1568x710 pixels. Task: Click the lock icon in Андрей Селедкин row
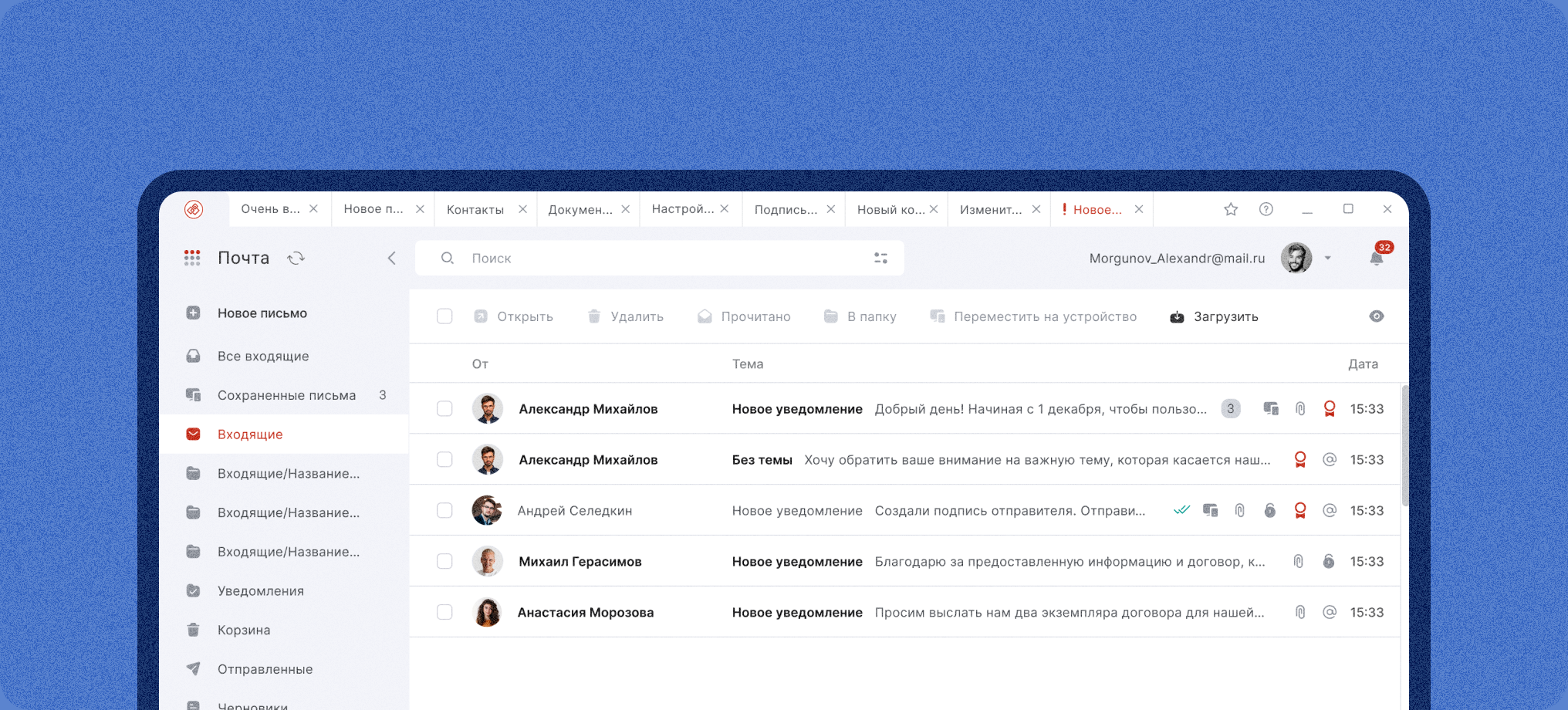coord(1270,510)
